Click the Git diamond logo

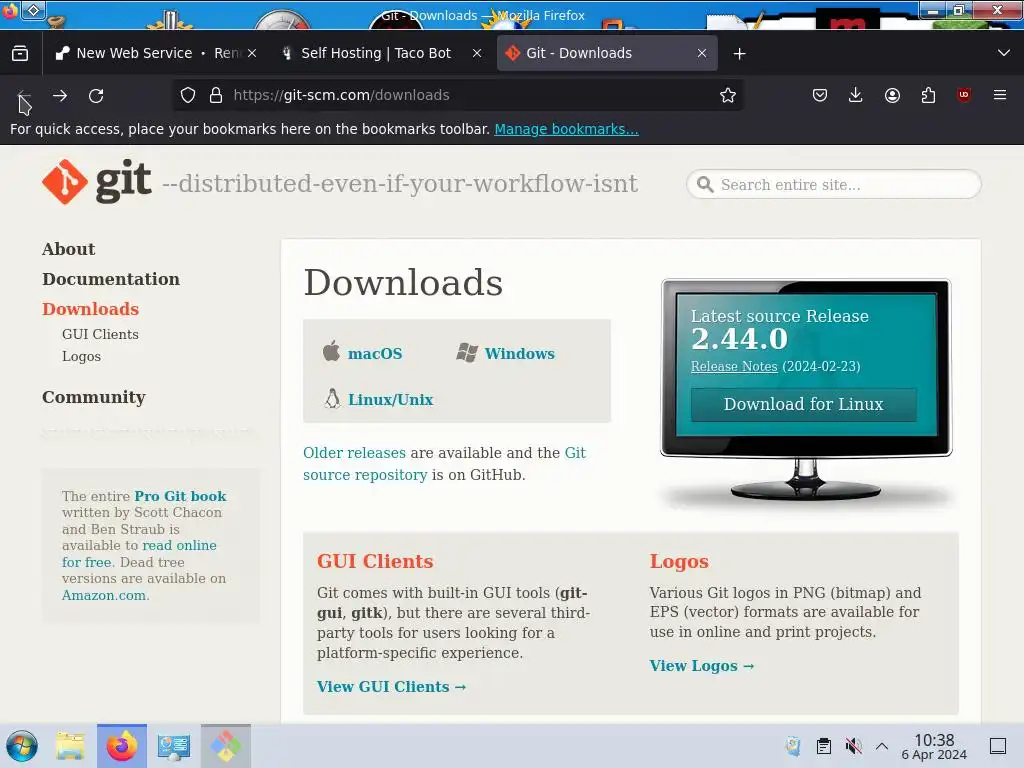click(x=65, y=182)
